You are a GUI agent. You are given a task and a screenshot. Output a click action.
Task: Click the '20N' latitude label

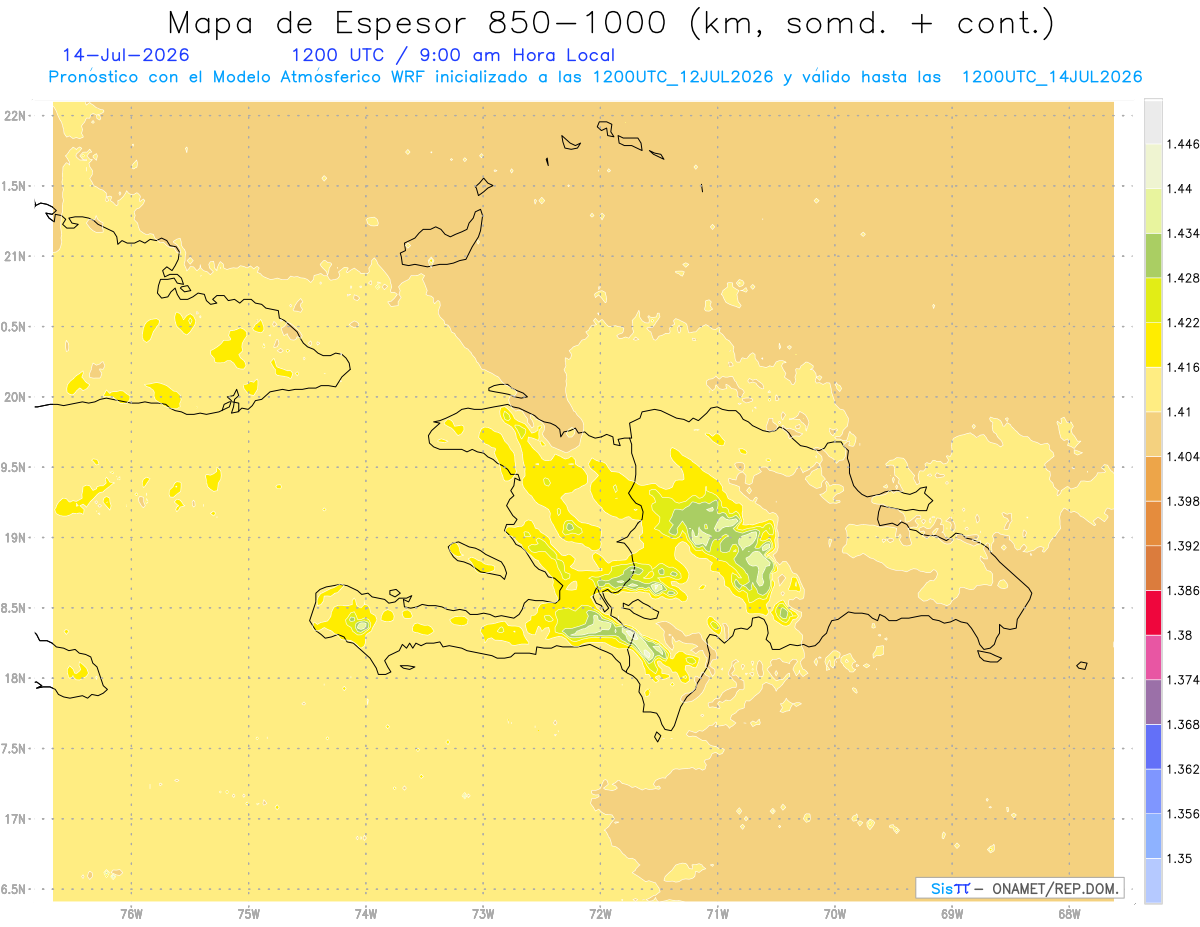pos(15,397)
